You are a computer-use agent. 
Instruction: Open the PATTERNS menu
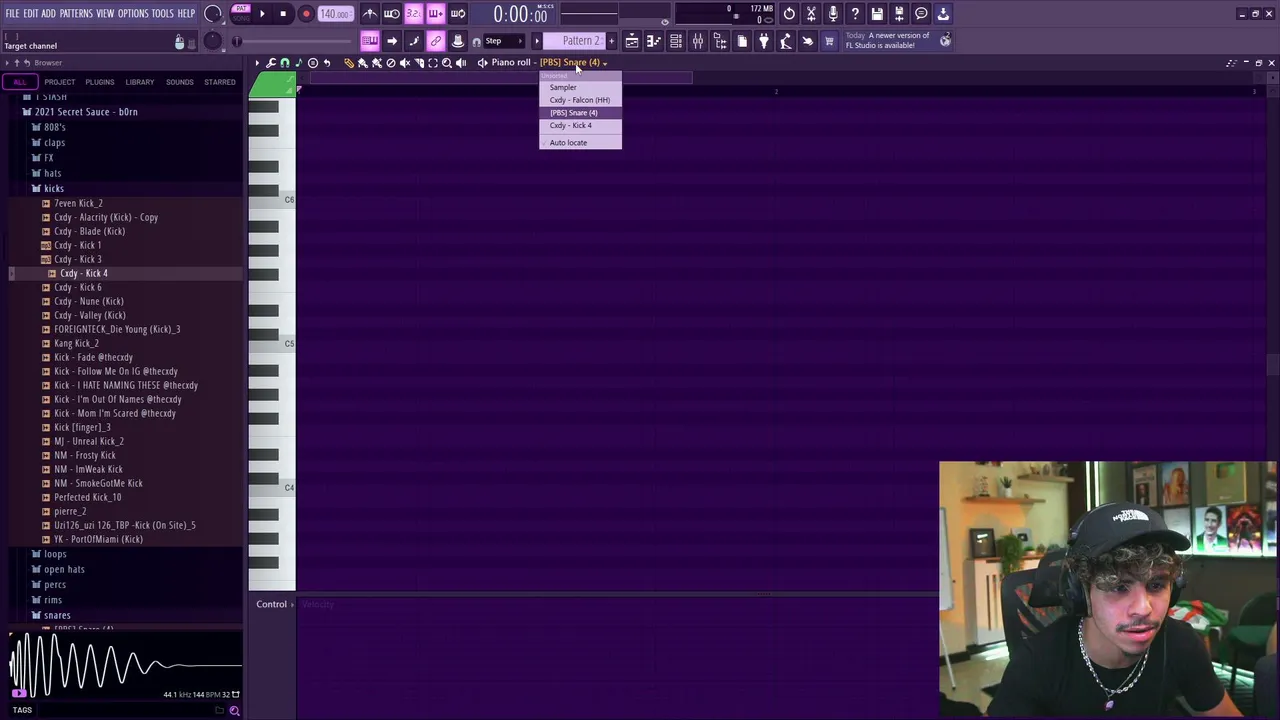pos(76,14)
